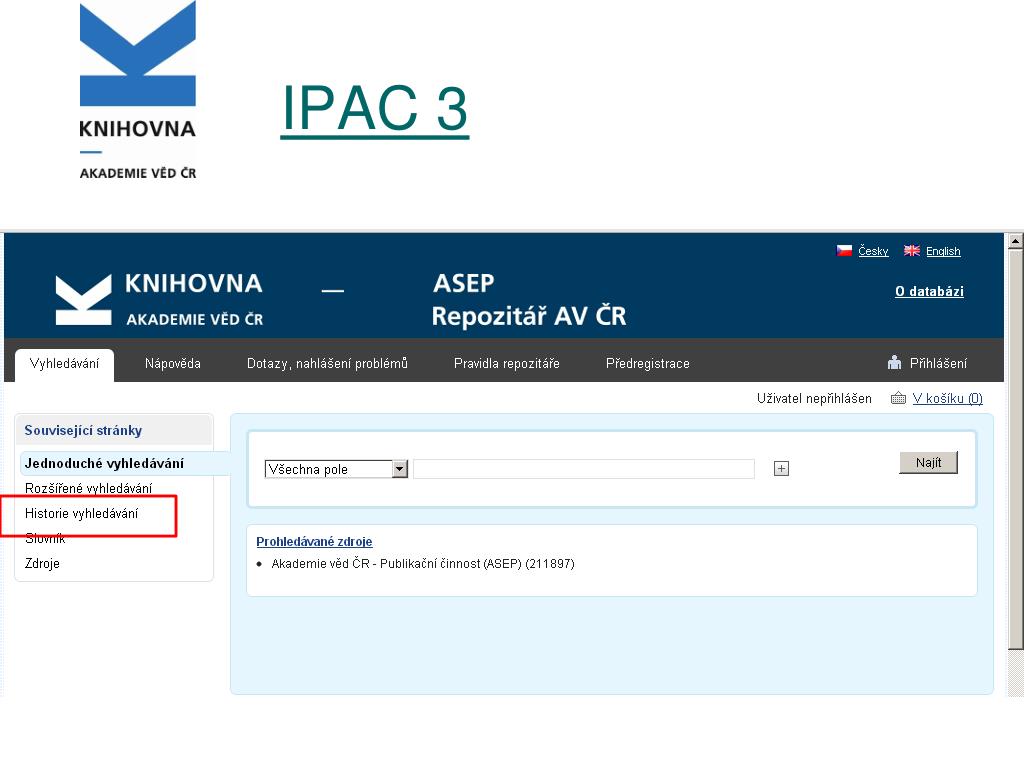Click the ASEP Repozitář AV ČR title

[x=529, y=300]
